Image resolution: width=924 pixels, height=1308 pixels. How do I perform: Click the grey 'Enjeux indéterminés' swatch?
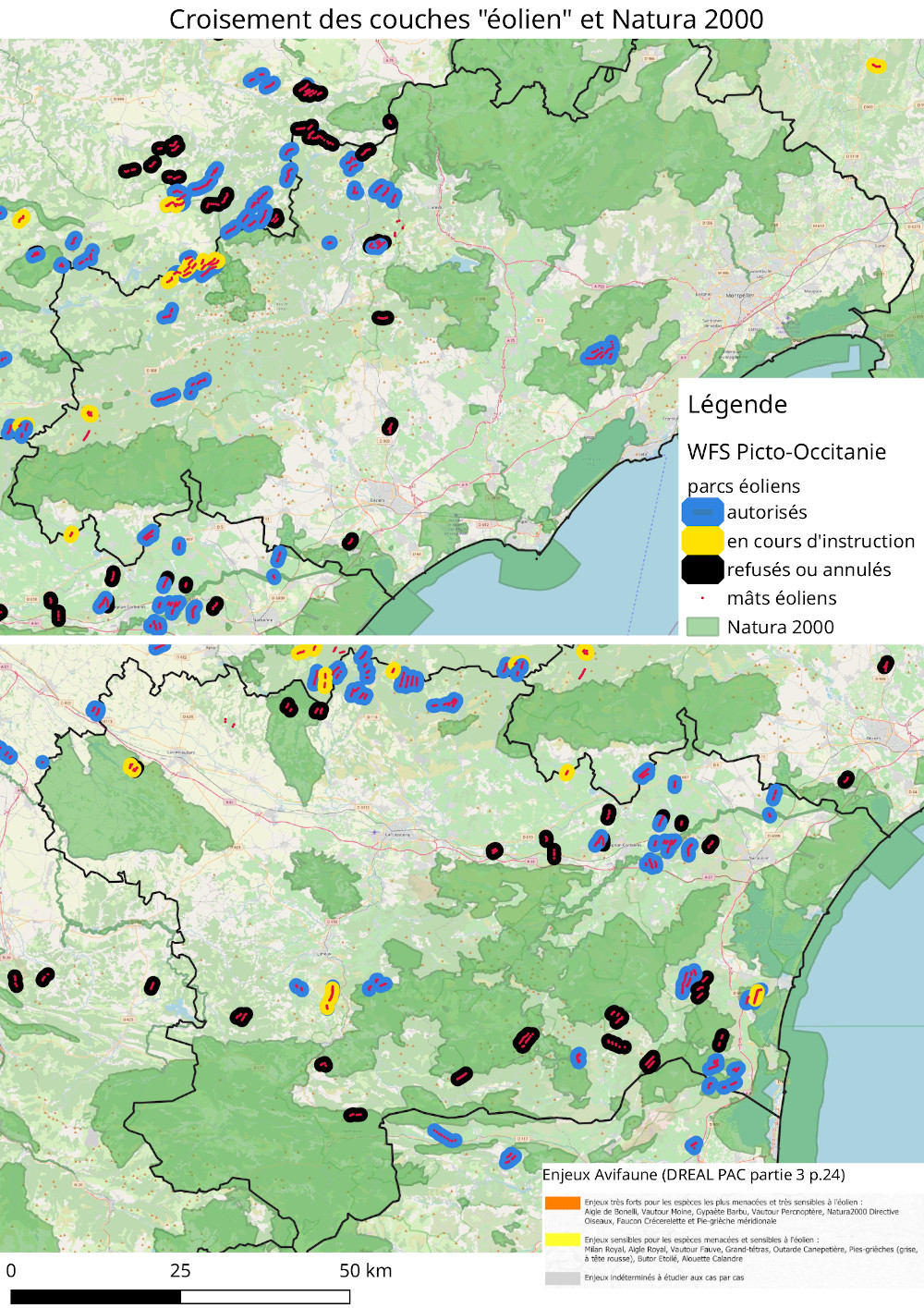click(x=562, y=1278)
